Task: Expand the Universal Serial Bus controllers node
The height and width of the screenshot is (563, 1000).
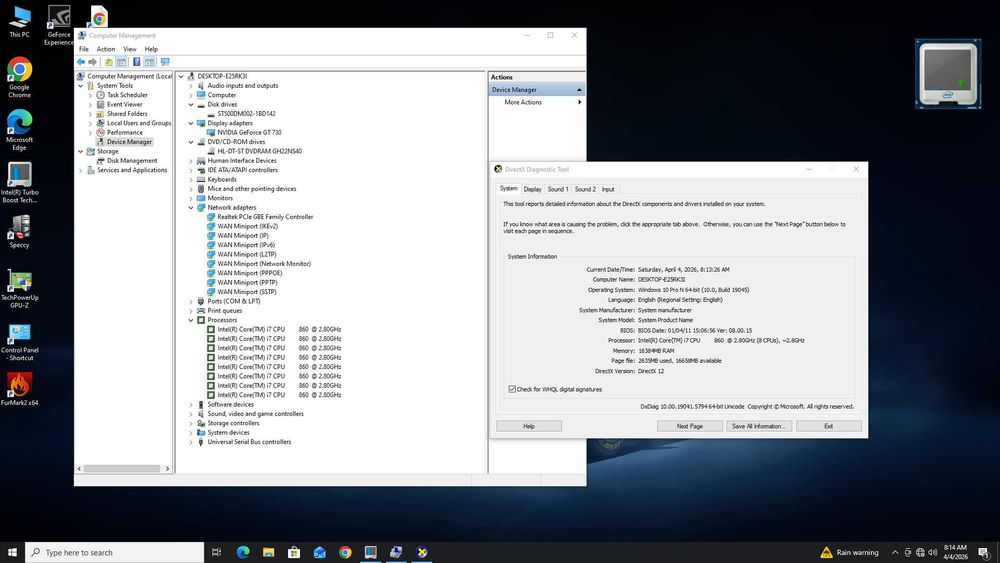Action: coord(191,442)
